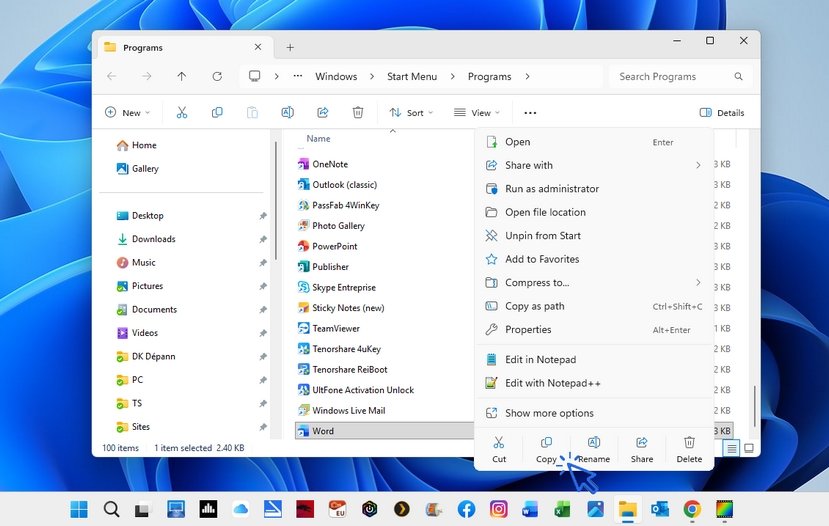The image size is (829, 526).
Task: Open the View dropdown menu
Action: (477, 113)
